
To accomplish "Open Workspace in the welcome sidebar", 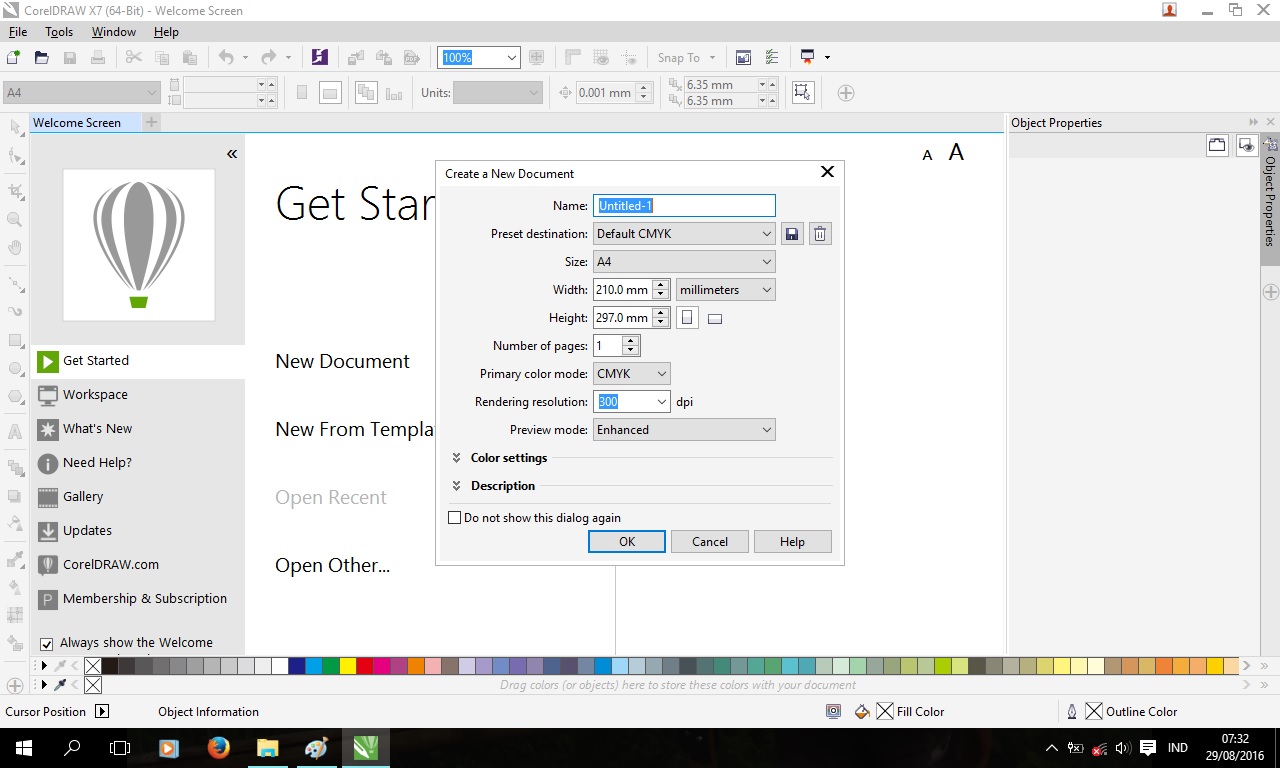I will pos(138,395).
